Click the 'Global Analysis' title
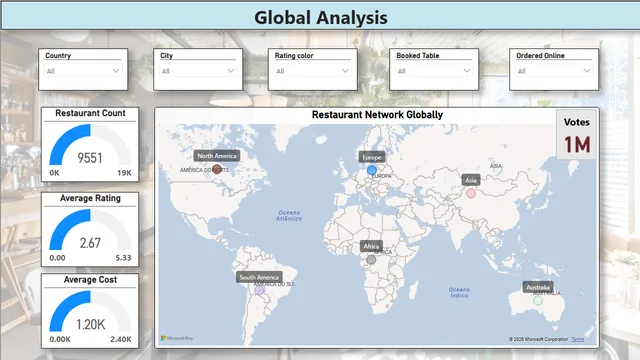The image size is (640, 360). pyautogui.click(x=321, y=18)
